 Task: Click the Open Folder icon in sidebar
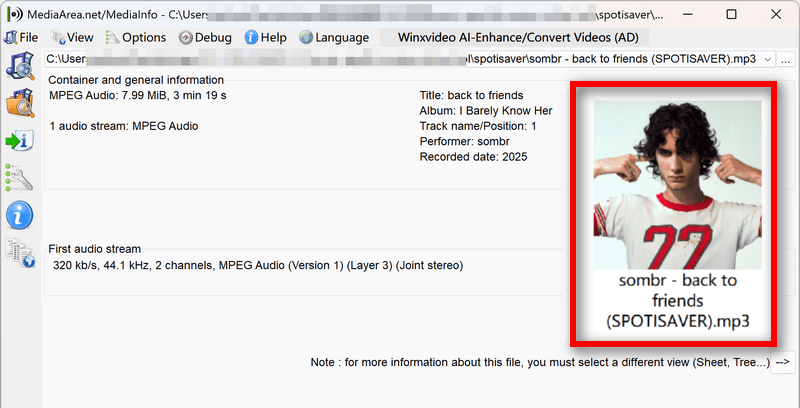(19, 103)
